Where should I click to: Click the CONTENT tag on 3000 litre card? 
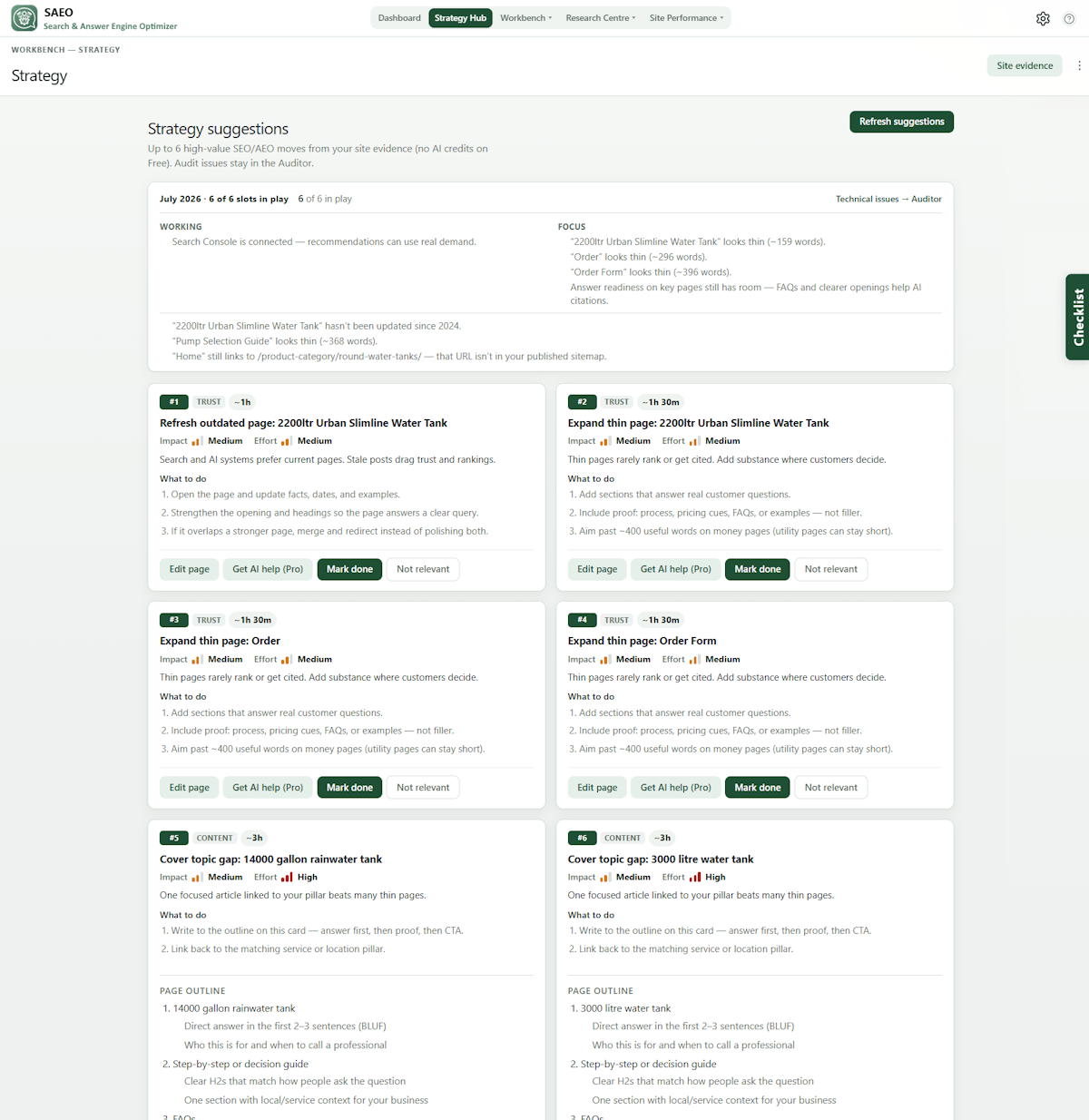click(623, 838)
